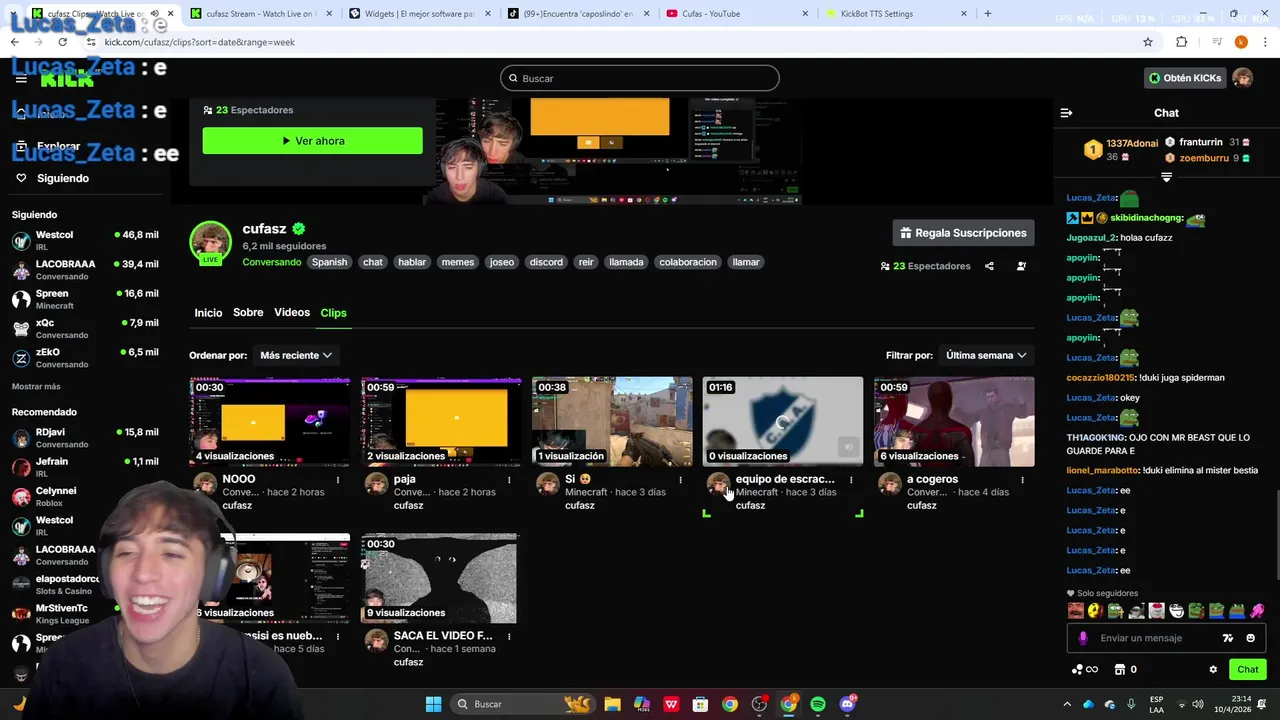Screen dimensions: 1280x720
Task: Open the 7TV emote button in chat
Action: (1228, 638)
